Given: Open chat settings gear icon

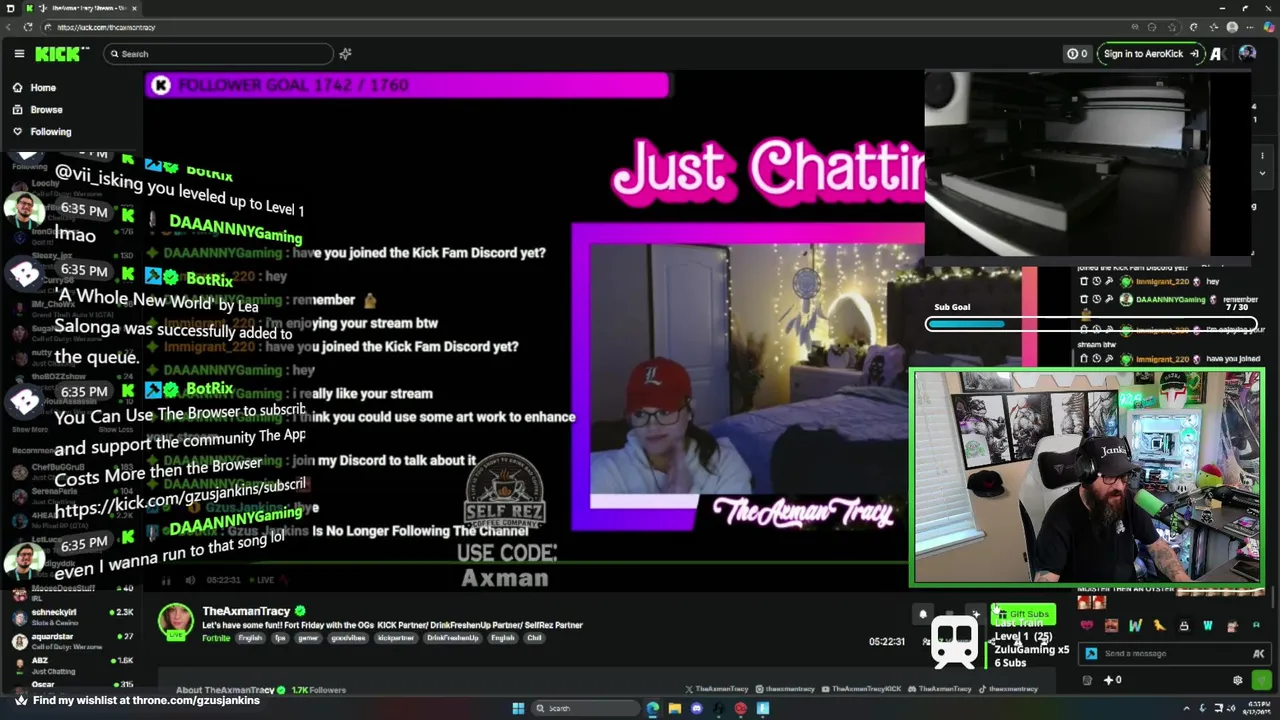Looking at the screenshot, I should (1238, 680).
